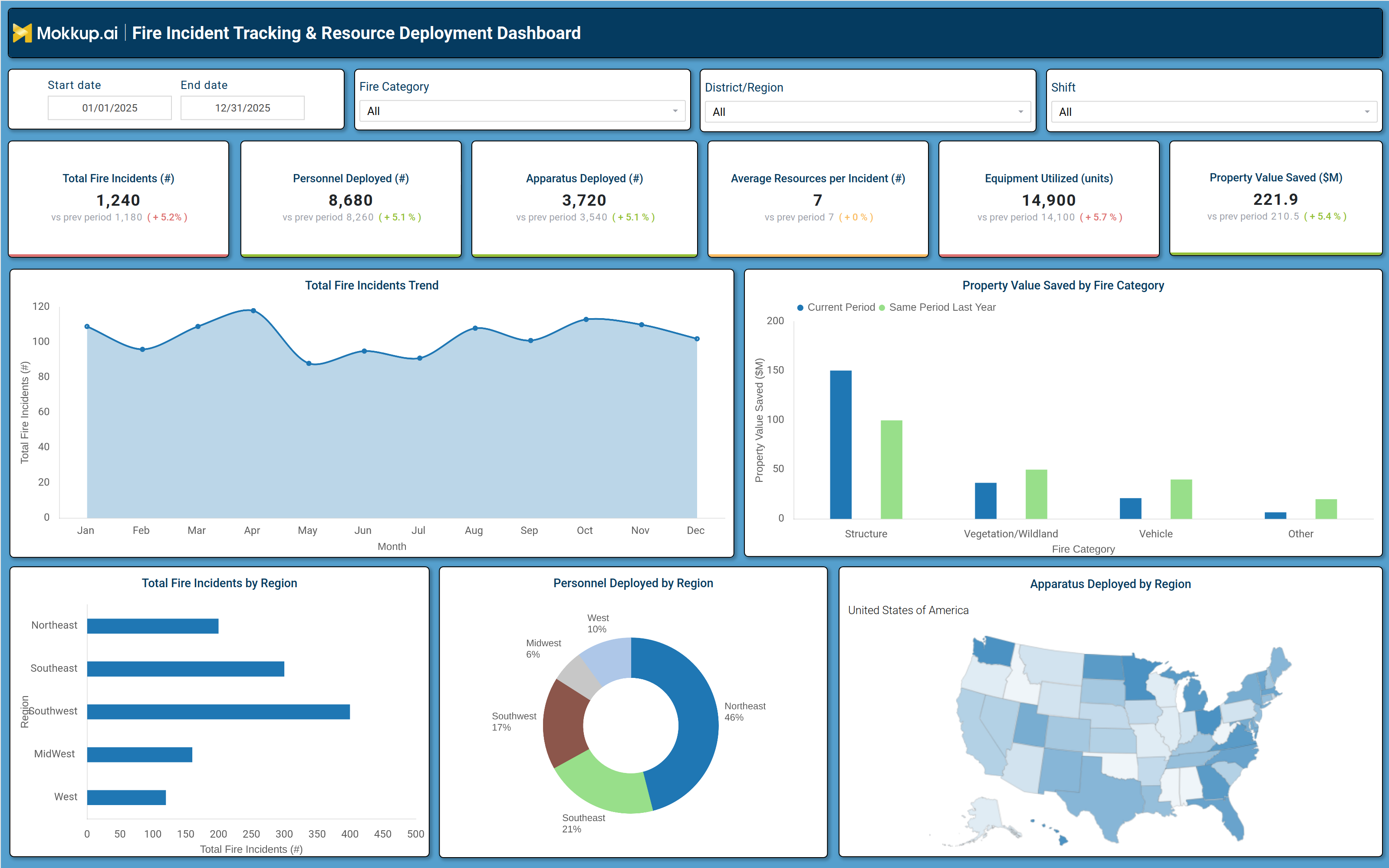Click the '14,900' equipment value
Viewport: 1389px width, 868px height.
coord(1049,200)
